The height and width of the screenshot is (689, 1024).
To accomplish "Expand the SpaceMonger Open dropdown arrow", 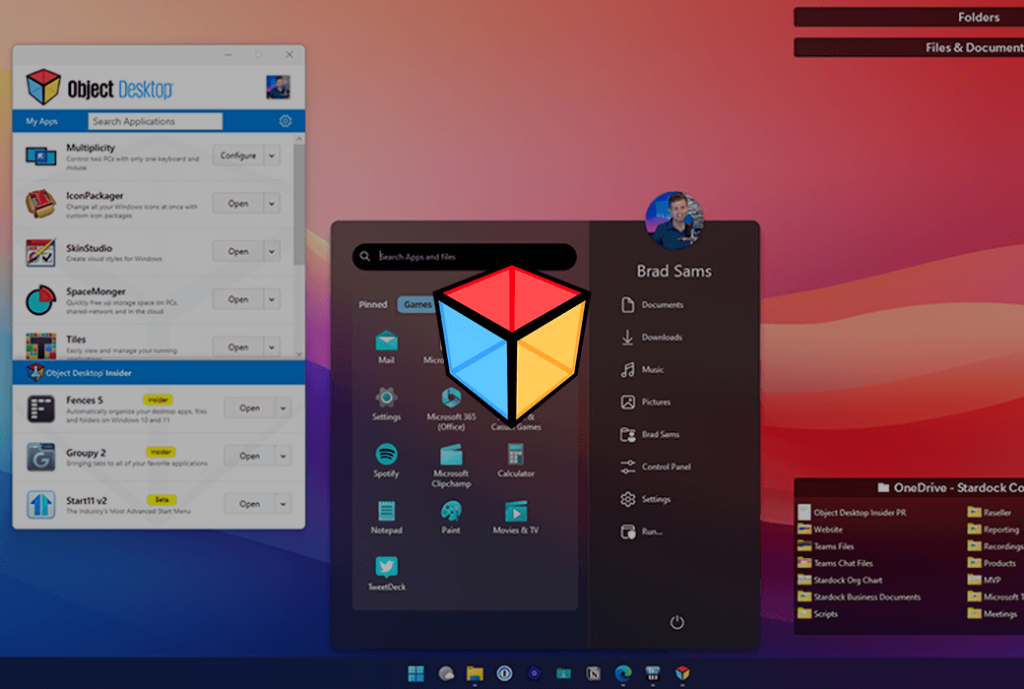I will point(272,299).
